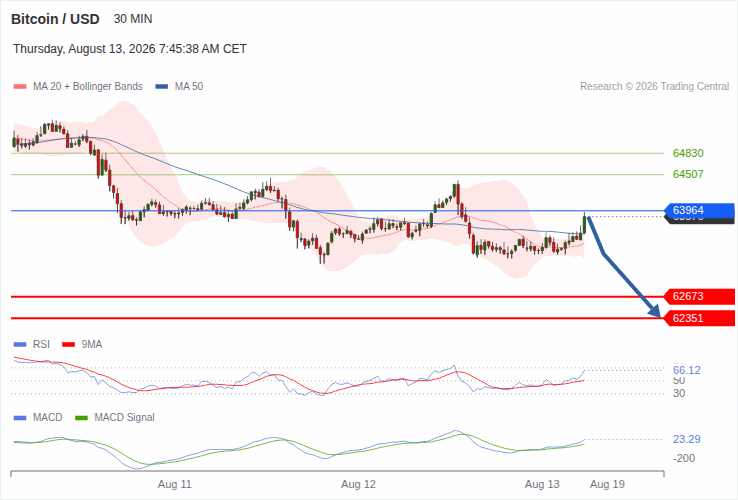Screen dimensions: 738x500
Task: Click the MA 20 + Bollinger Bands legend swatch
Action: pos(20,87)
